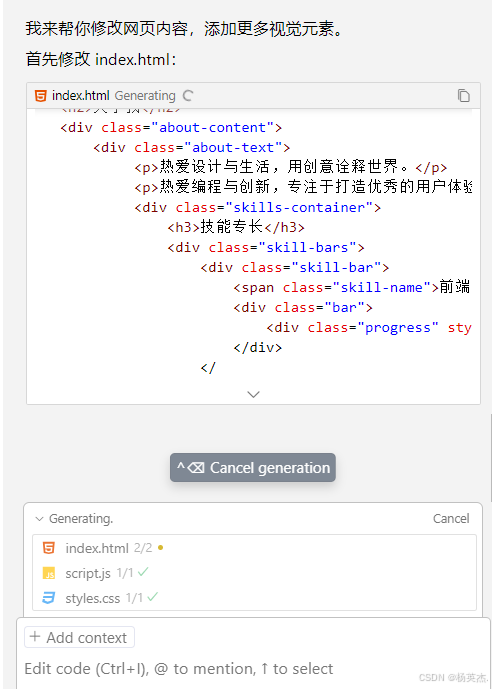Click the 首先修改 index.html text
Viewport: 492px width, 689px height.
[x=101, y=59]
